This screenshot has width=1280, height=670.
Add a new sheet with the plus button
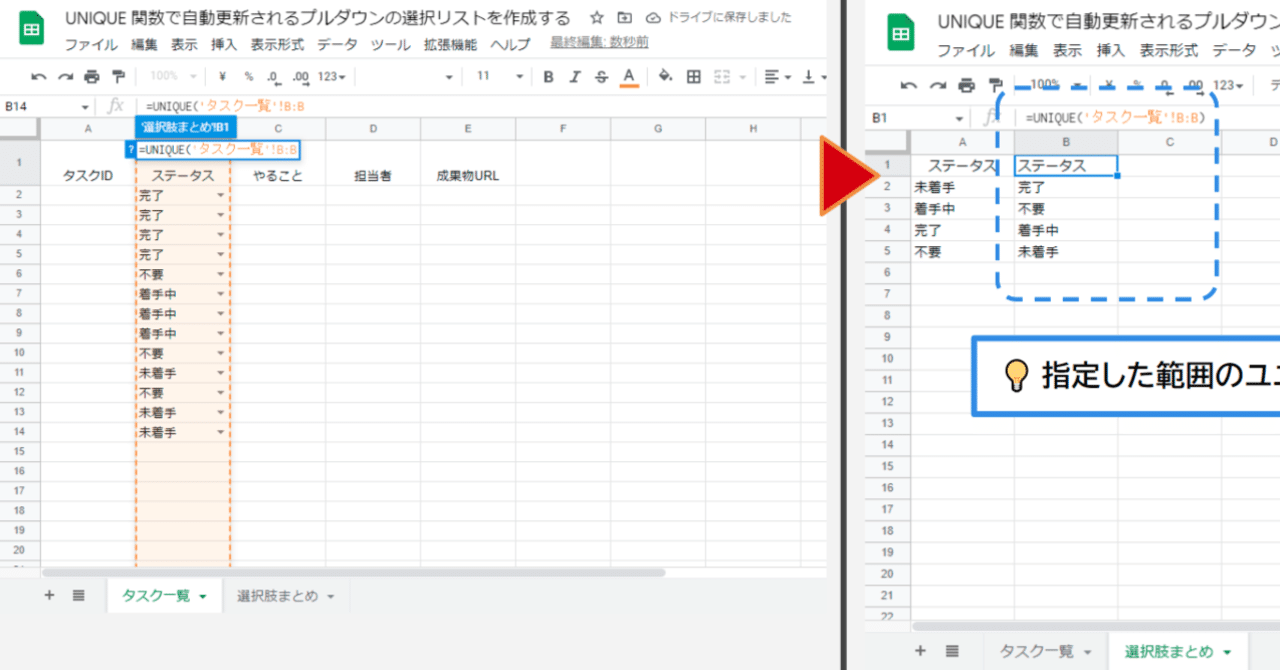48,595
